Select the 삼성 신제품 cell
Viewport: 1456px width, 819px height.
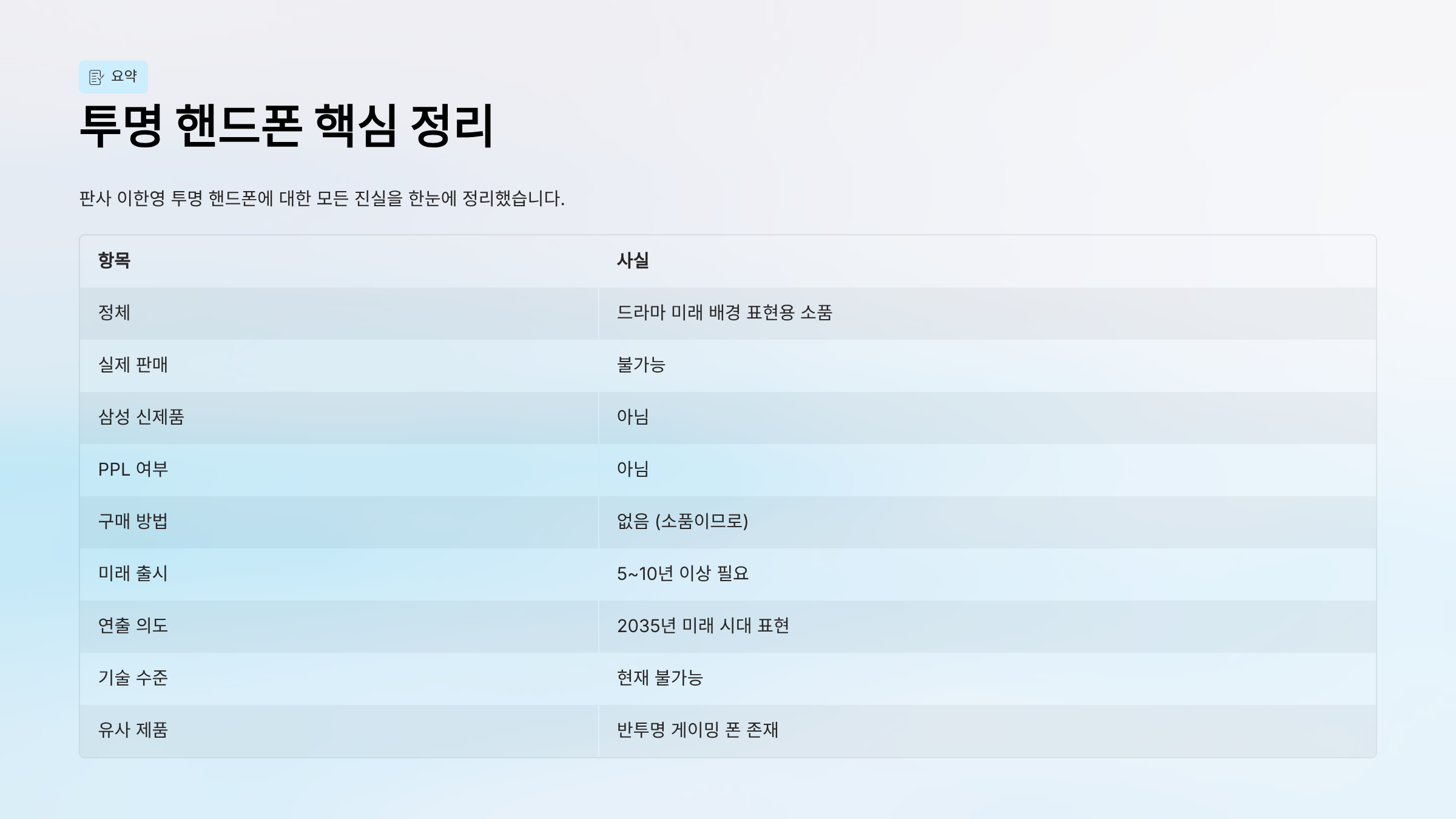point(141,417)
